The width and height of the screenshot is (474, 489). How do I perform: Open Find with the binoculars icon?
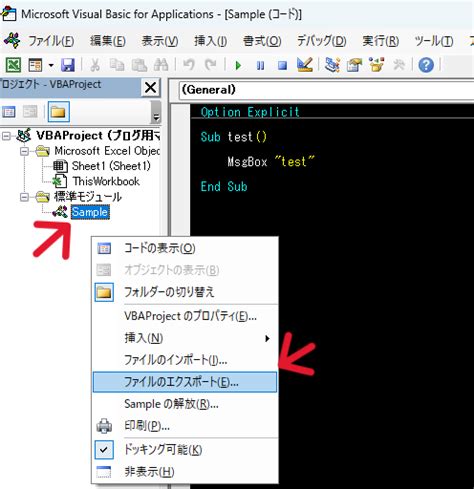161,65
